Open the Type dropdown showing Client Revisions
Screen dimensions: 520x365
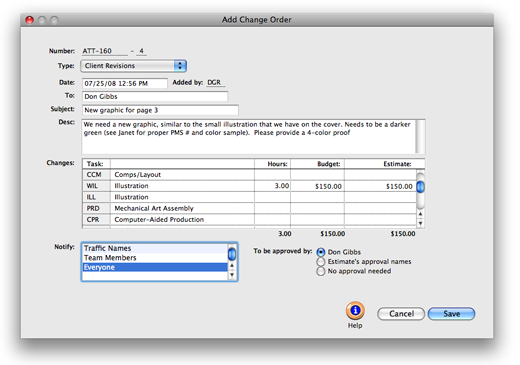[133, 66]
